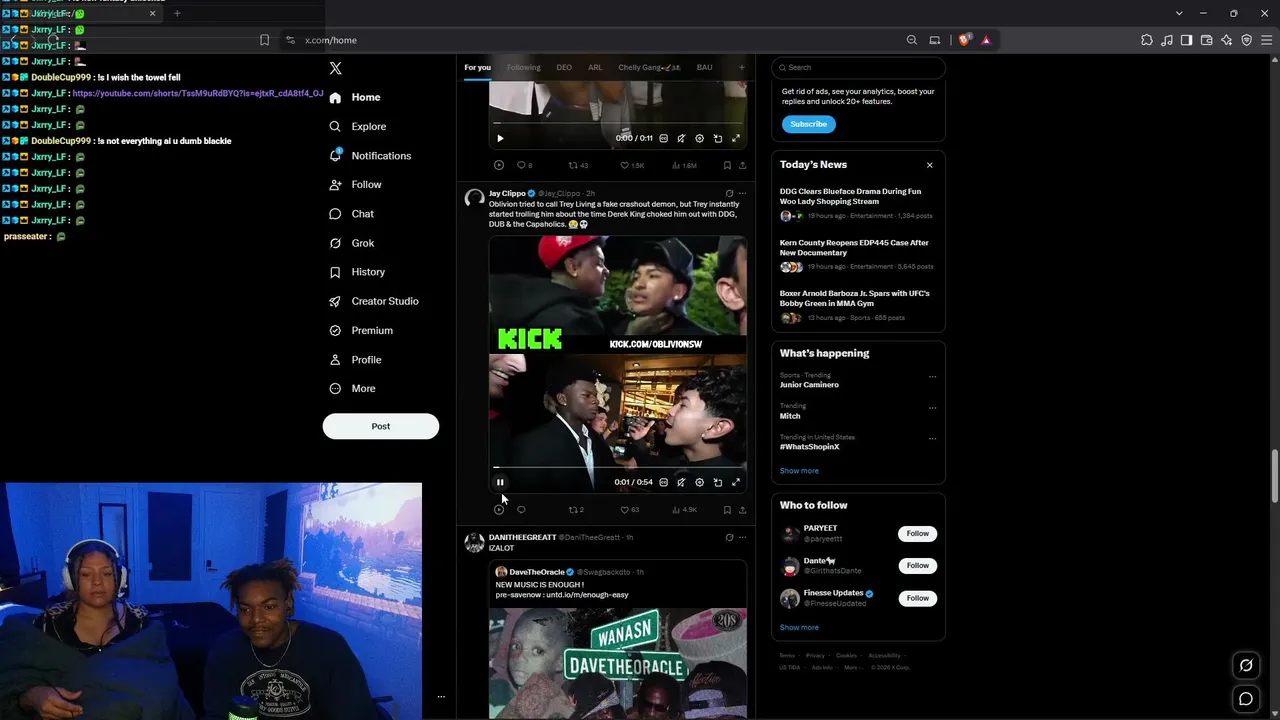Viewport: 1280px width, 720px height.
Task: Open the browser tab search chevron
Action: tap(1179, 13)
